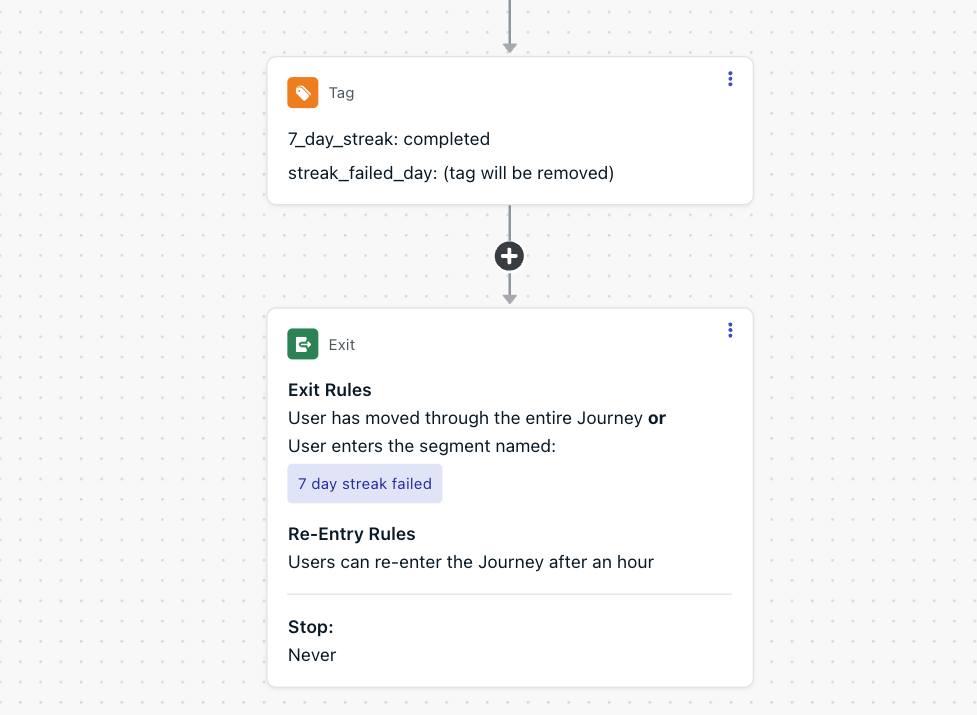Click the 'User has moved through the entire Journey' rule
The height and width of the screenshot is (715, 977).
tap(465, 418)
